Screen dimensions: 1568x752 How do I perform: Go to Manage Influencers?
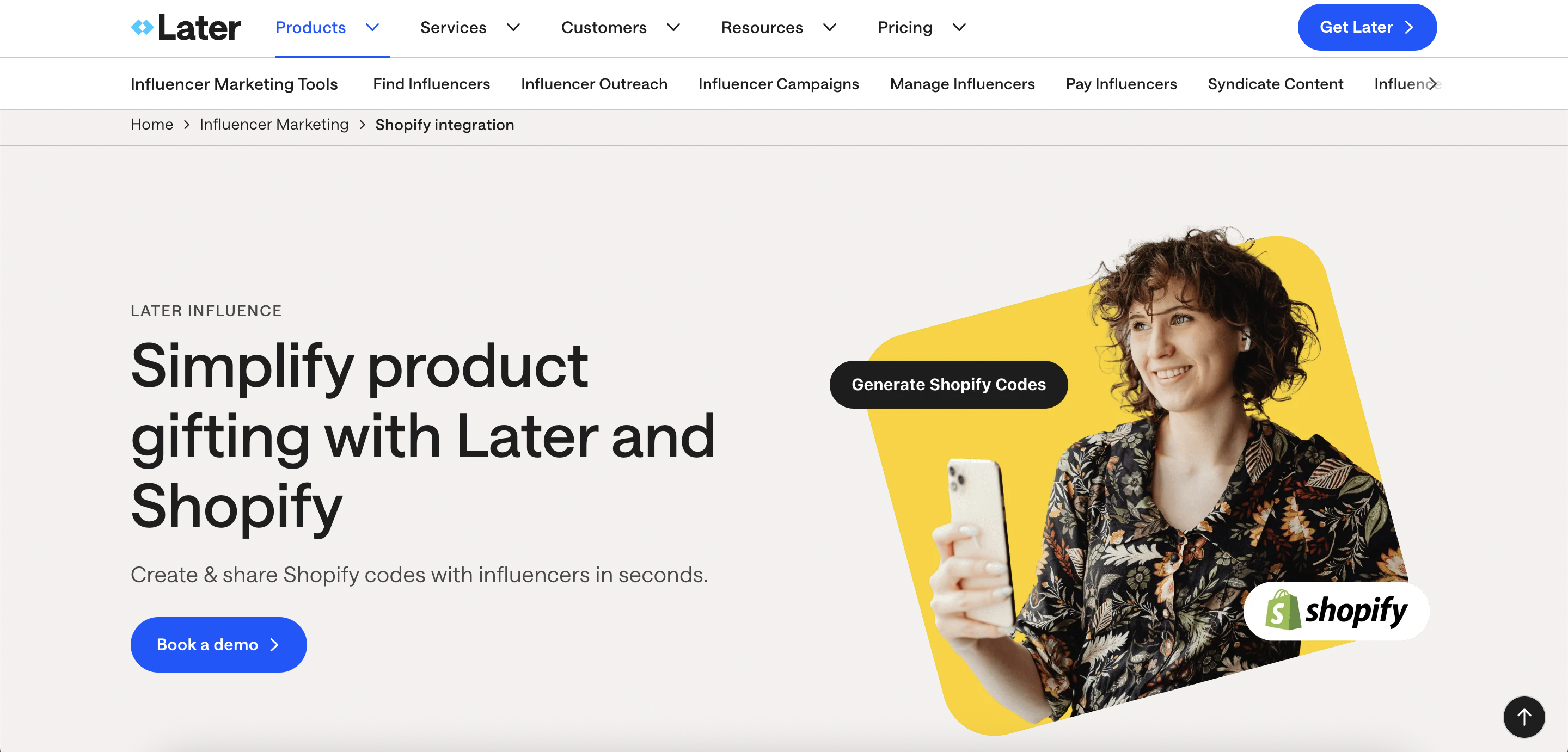pos(961,84)
